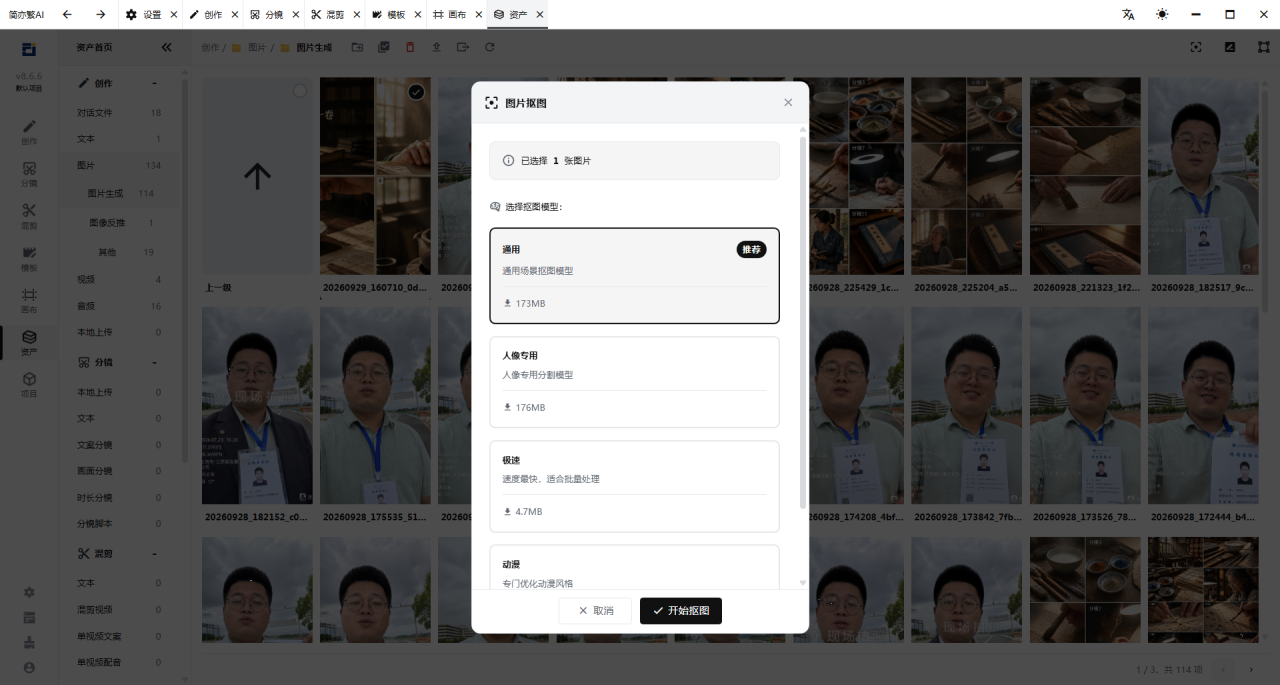Screen dimensions: 1280x685
Task: Open the 资产 module in left icon bar
Action: click(29, 342)
